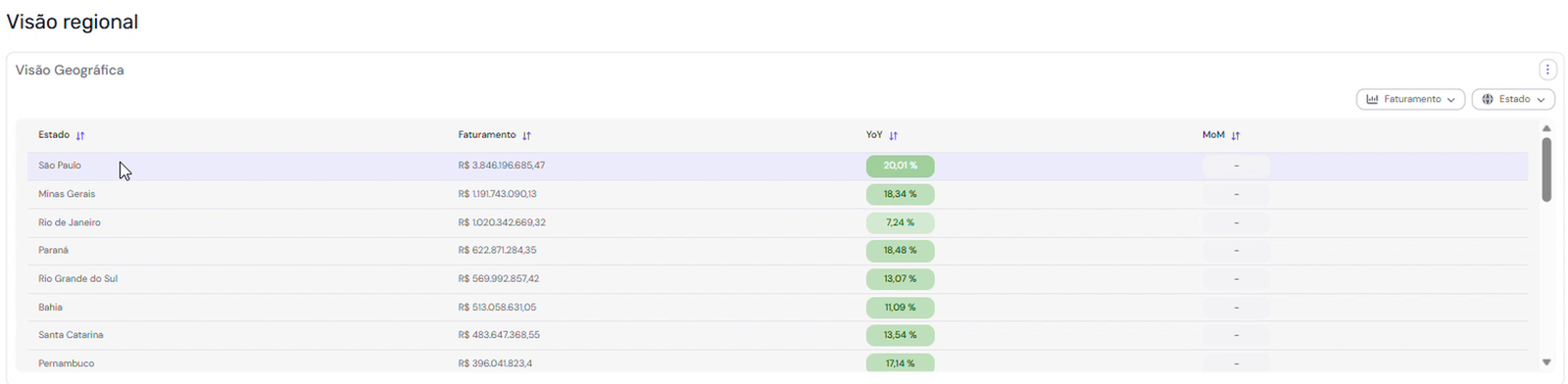Select the São Paulo row label

point(60,166)
